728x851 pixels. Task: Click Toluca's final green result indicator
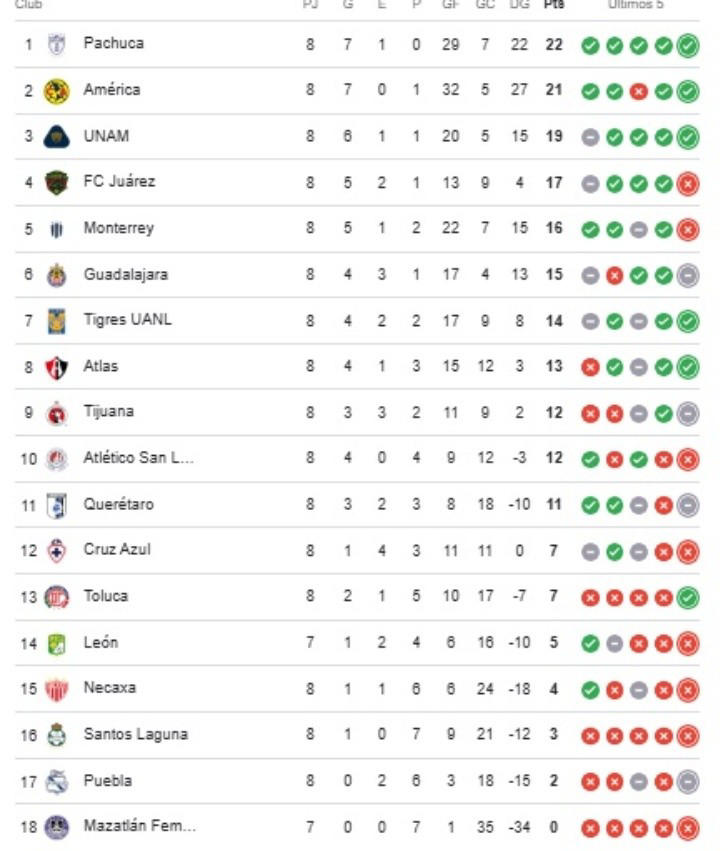click(x=688, y=595)
